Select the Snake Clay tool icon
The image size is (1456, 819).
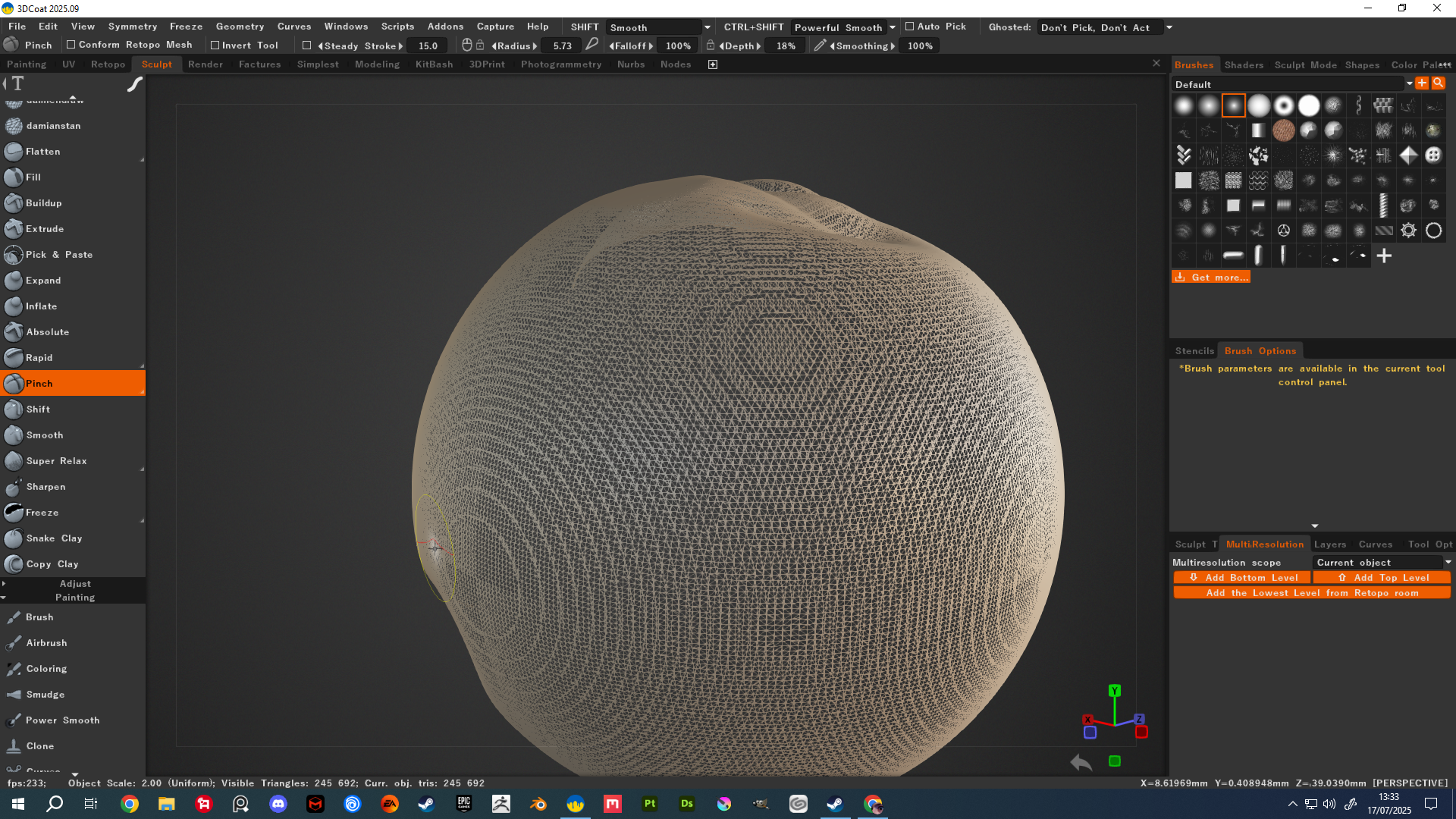(14, 538)
